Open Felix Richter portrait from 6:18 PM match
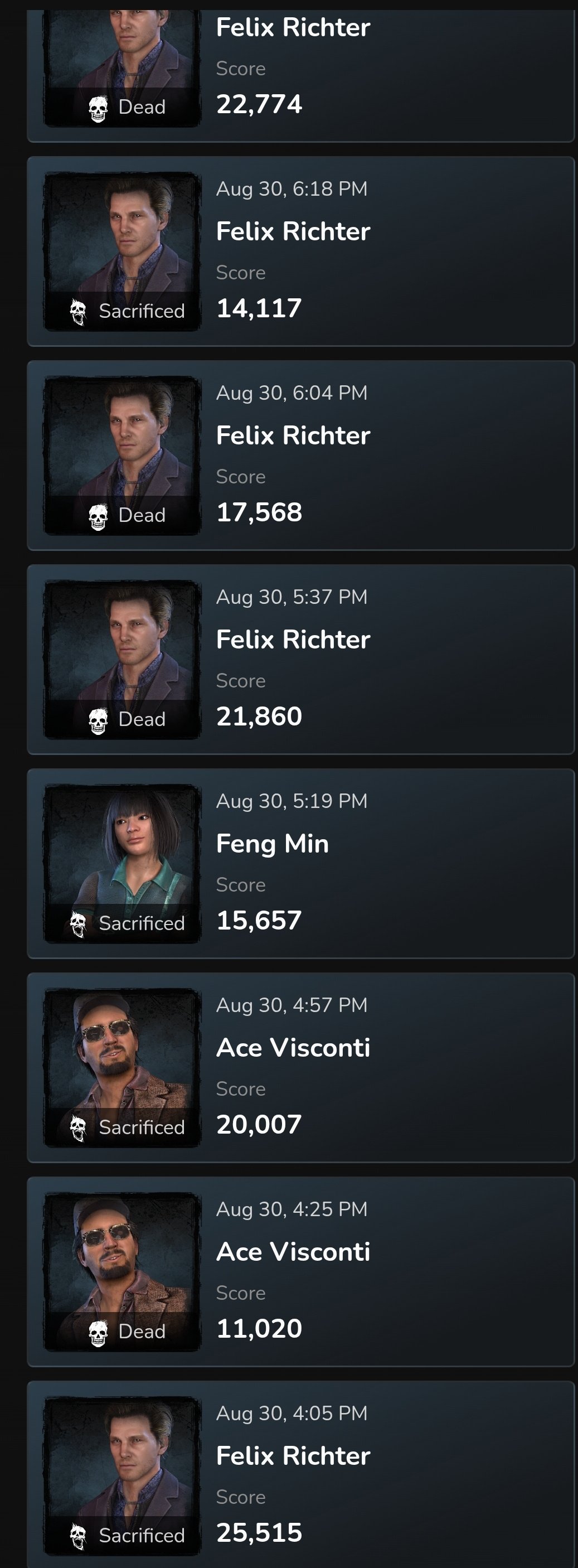Image resolution: width=578 pixels, height=1568 pixels. click(122, 252)
